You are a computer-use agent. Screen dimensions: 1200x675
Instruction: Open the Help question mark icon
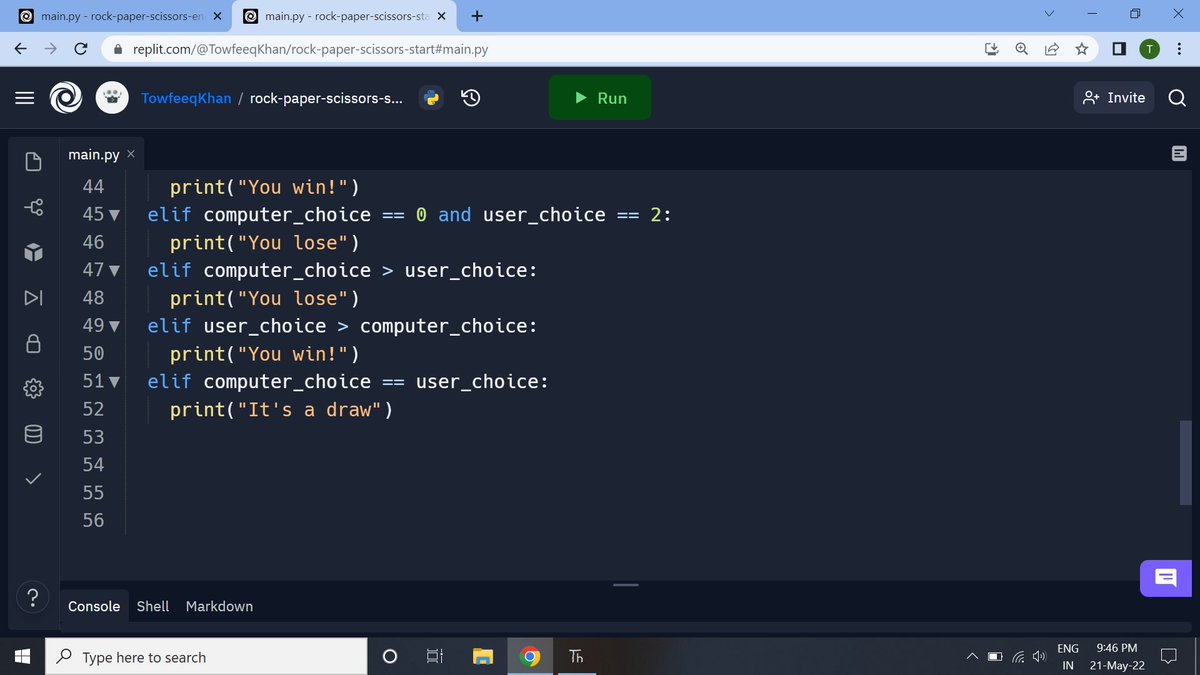click(32, 598)
